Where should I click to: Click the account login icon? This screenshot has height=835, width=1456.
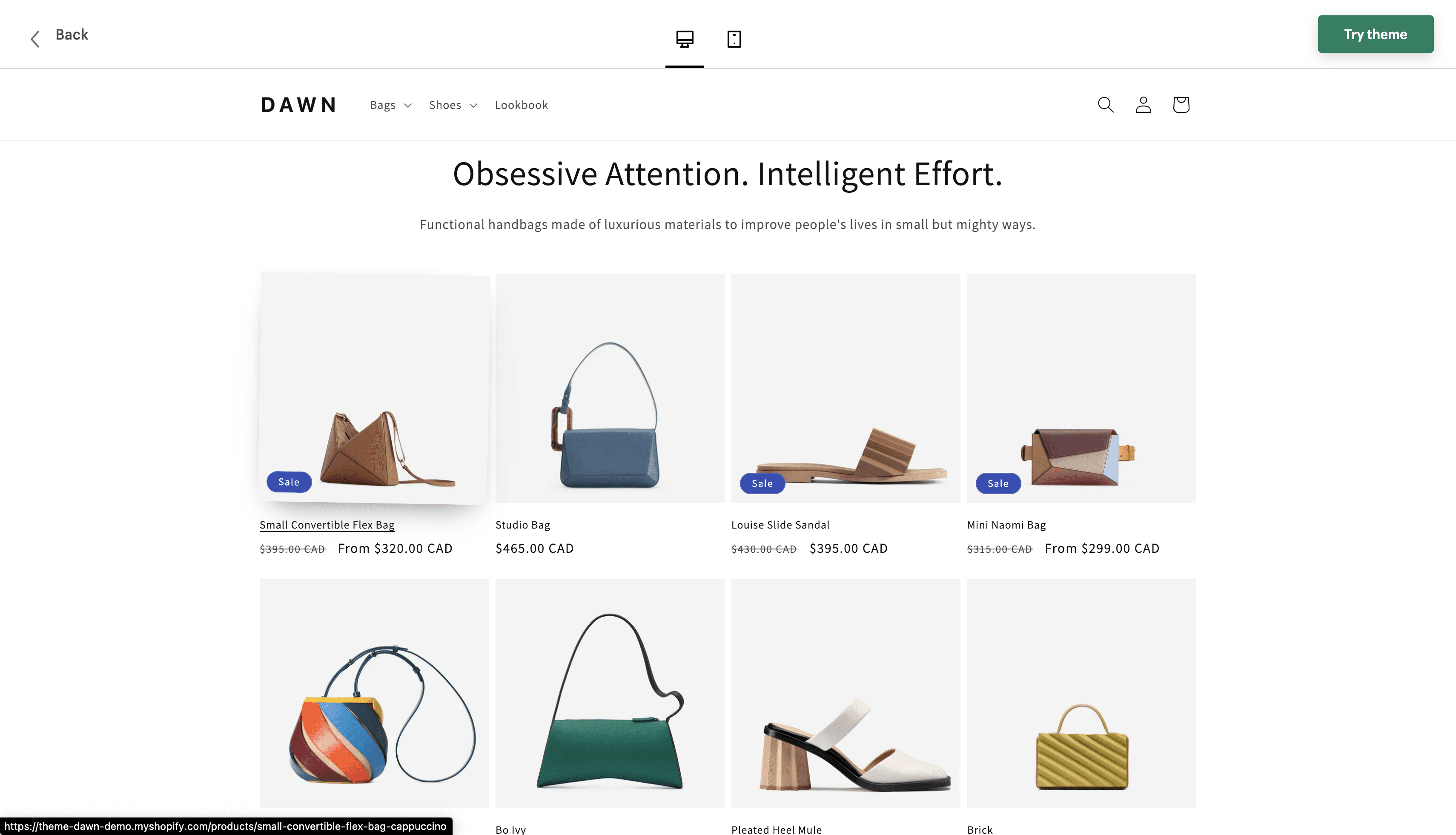[1144, 105]
